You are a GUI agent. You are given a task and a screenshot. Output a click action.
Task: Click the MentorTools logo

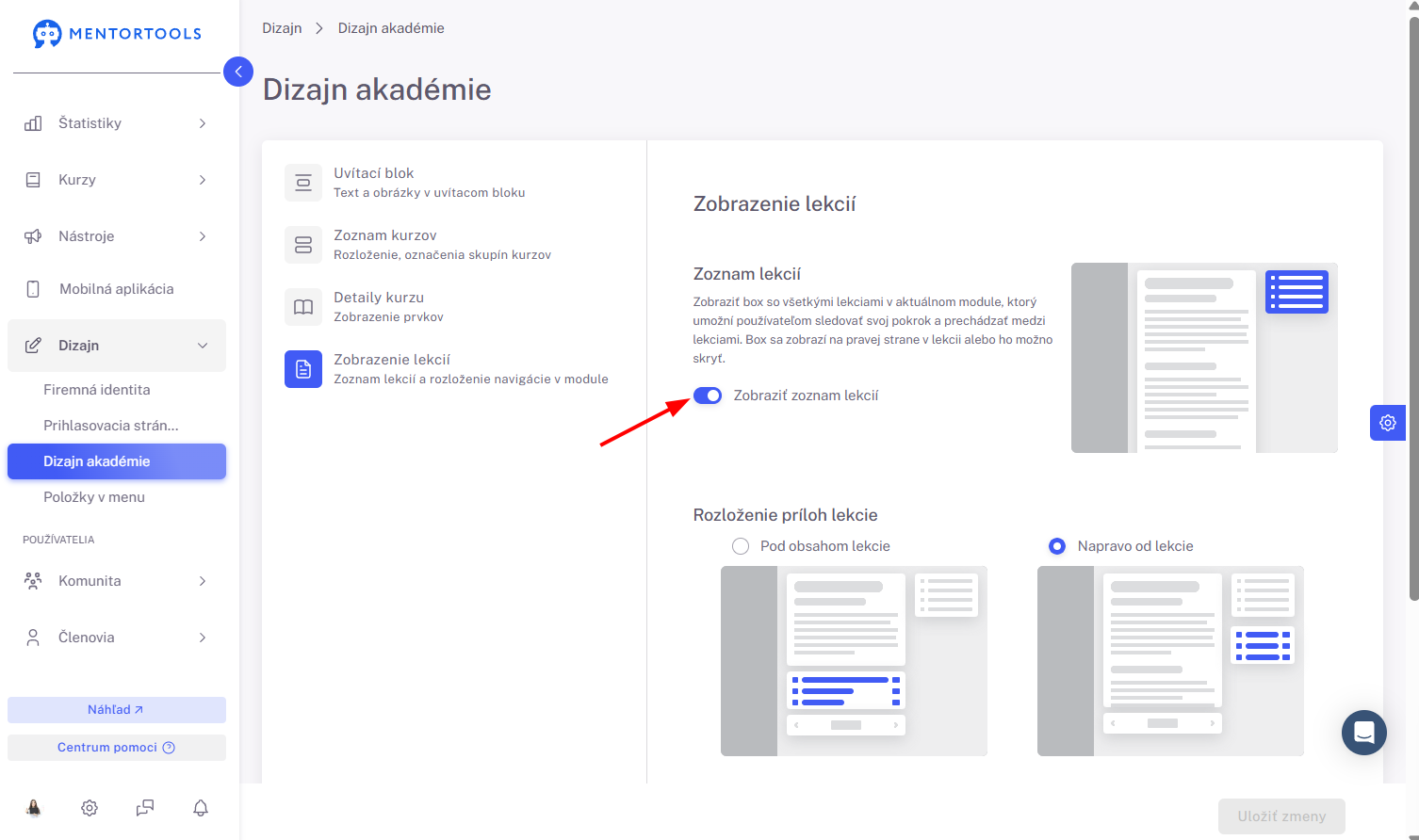click(x=117, y=34)
